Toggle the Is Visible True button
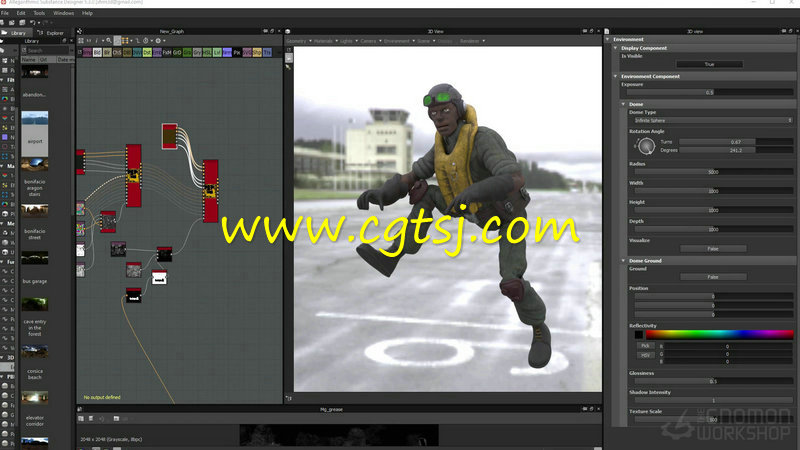The image size is (800, 450). [709, 64]
